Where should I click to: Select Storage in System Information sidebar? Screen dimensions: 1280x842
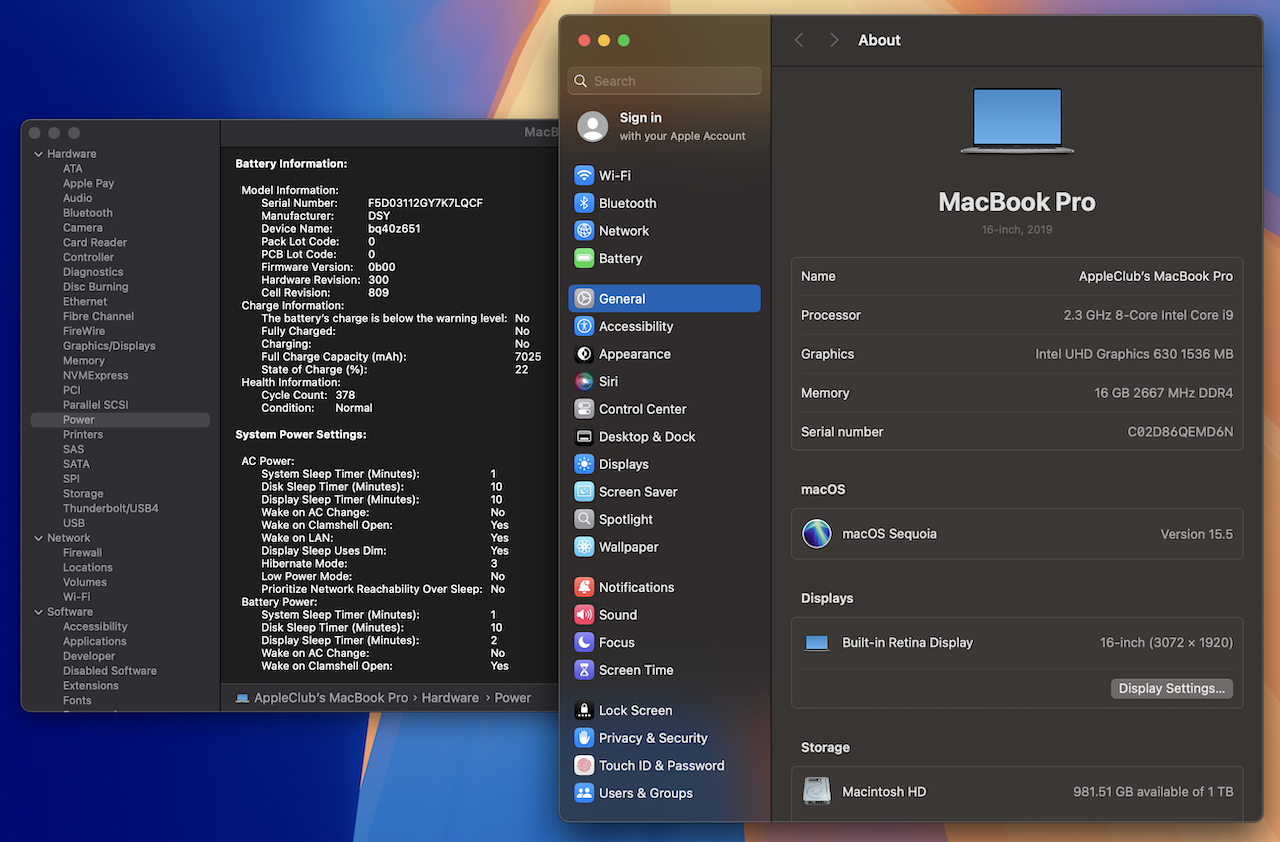coord(83,494)
